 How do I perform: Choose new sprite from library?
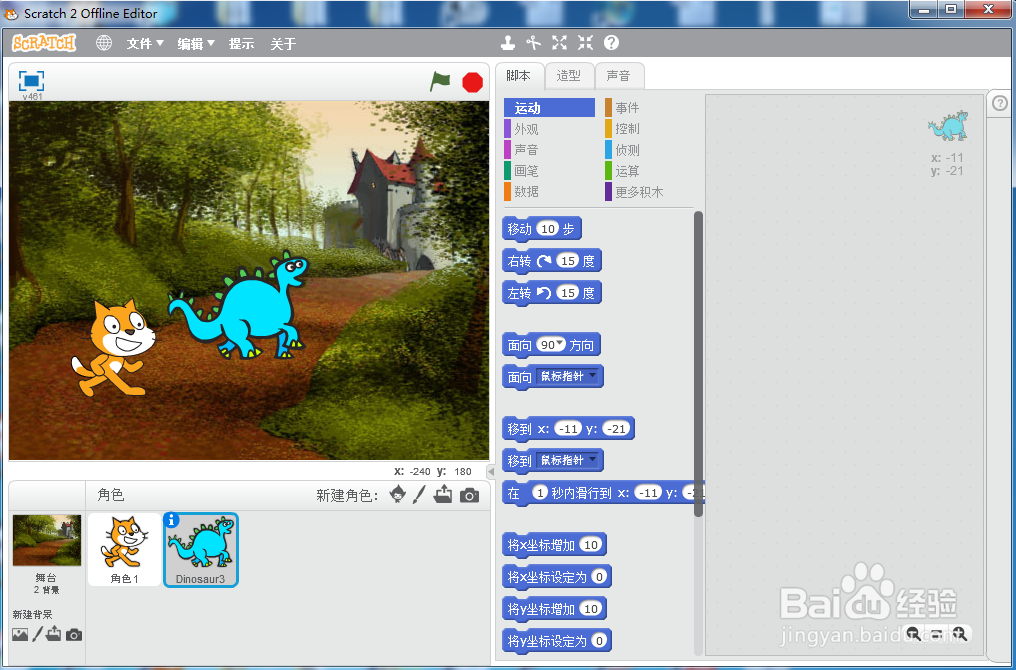tap(397, 494)
